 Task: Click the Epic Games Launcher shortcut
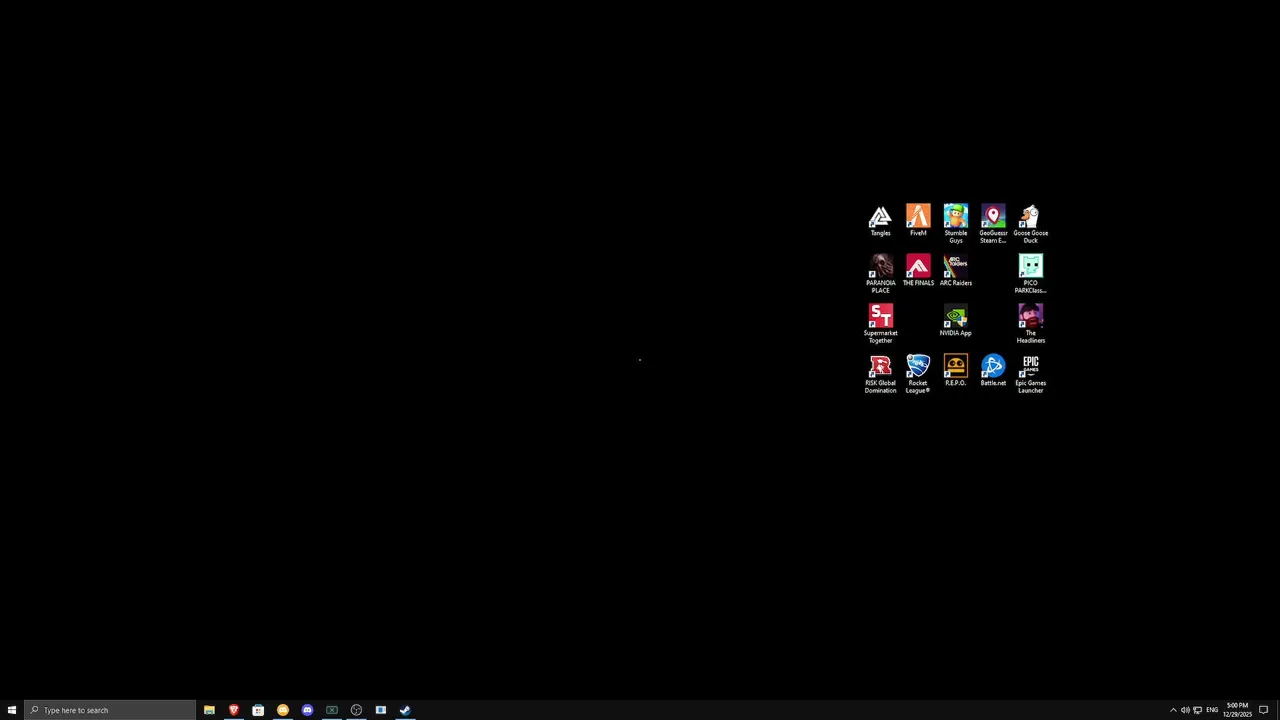click(x=1031, y=375)
